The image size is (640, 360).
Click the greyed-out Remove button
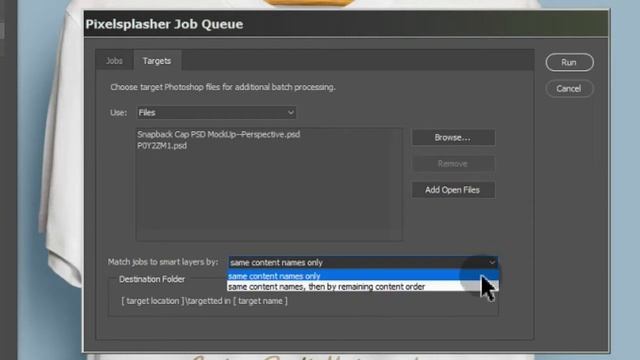tap(453, 164)
